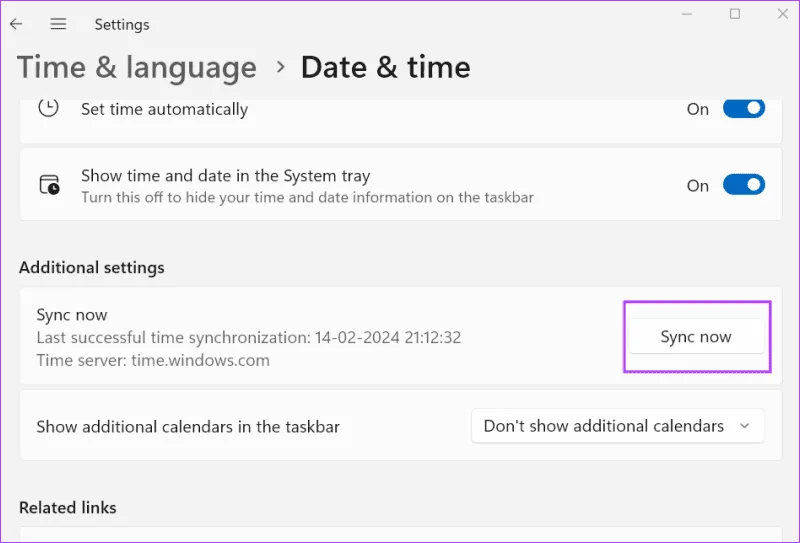Open the hamburger navigation menu
Image resolution: width=800 pixels, height=543 pixels.
click(58, 24)
